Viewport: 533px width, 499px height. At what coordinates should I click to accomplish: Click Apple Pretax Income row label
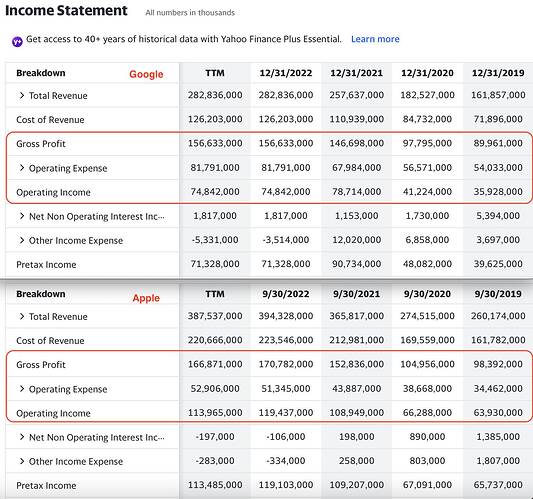tap(46, 485)
